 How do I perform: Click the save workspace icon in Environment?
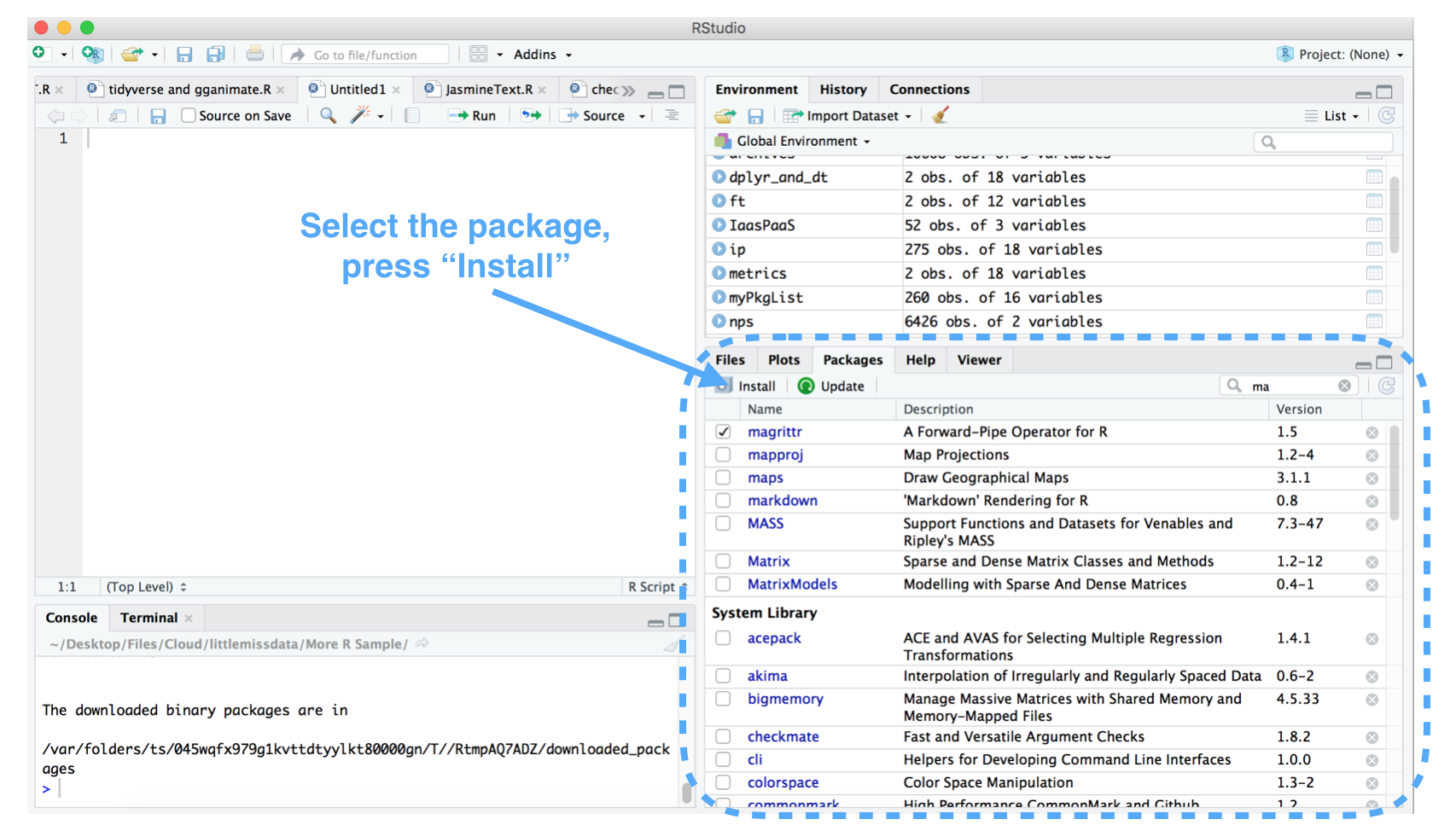coord(755,115)
